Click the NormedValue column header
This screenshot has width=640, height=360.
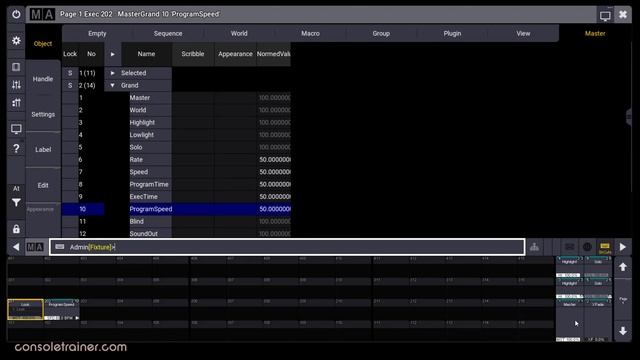273,54
